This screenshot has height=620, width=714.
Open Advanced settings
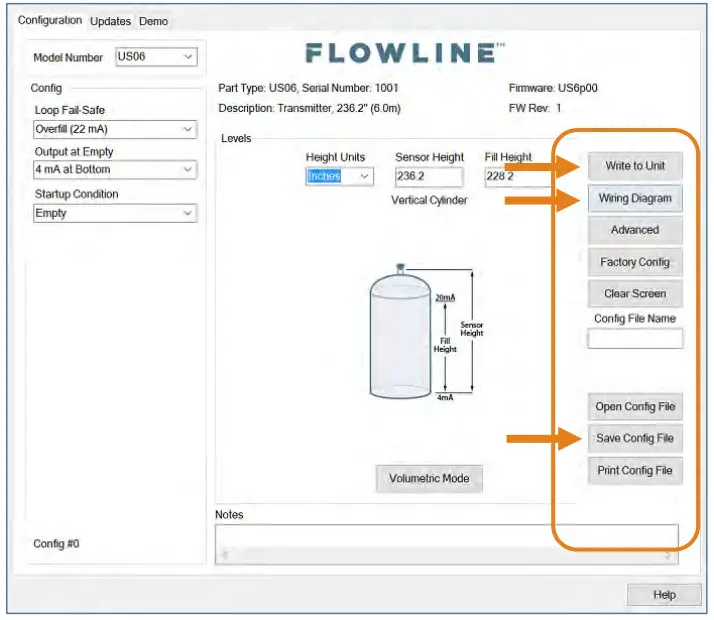(635, 230)
